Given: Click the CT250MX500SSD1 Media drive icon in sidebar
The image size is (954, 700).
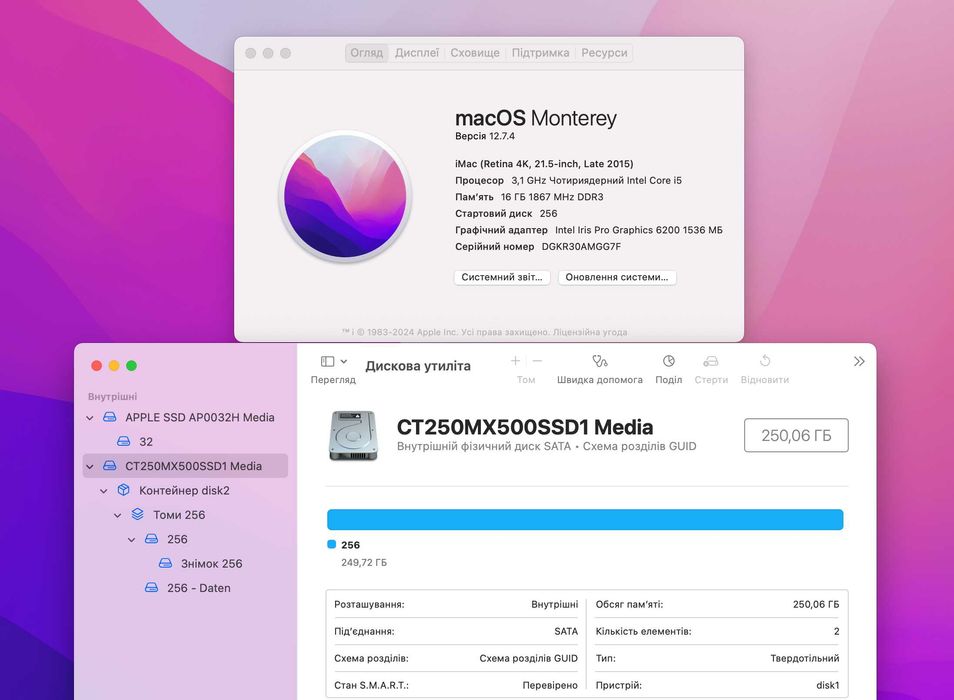Looking at the screenshot, I should [110, 466].
